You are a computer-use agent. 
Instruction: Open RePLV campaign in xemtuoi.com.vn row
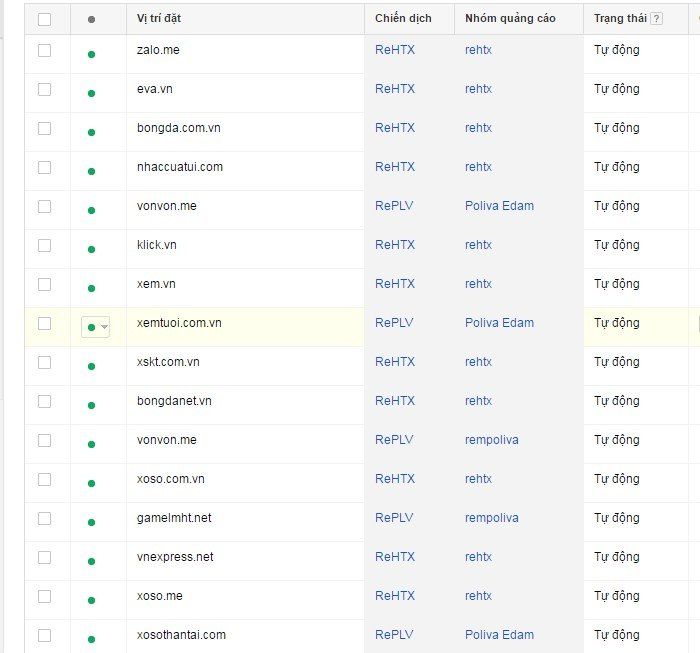(x=394, y=323)
